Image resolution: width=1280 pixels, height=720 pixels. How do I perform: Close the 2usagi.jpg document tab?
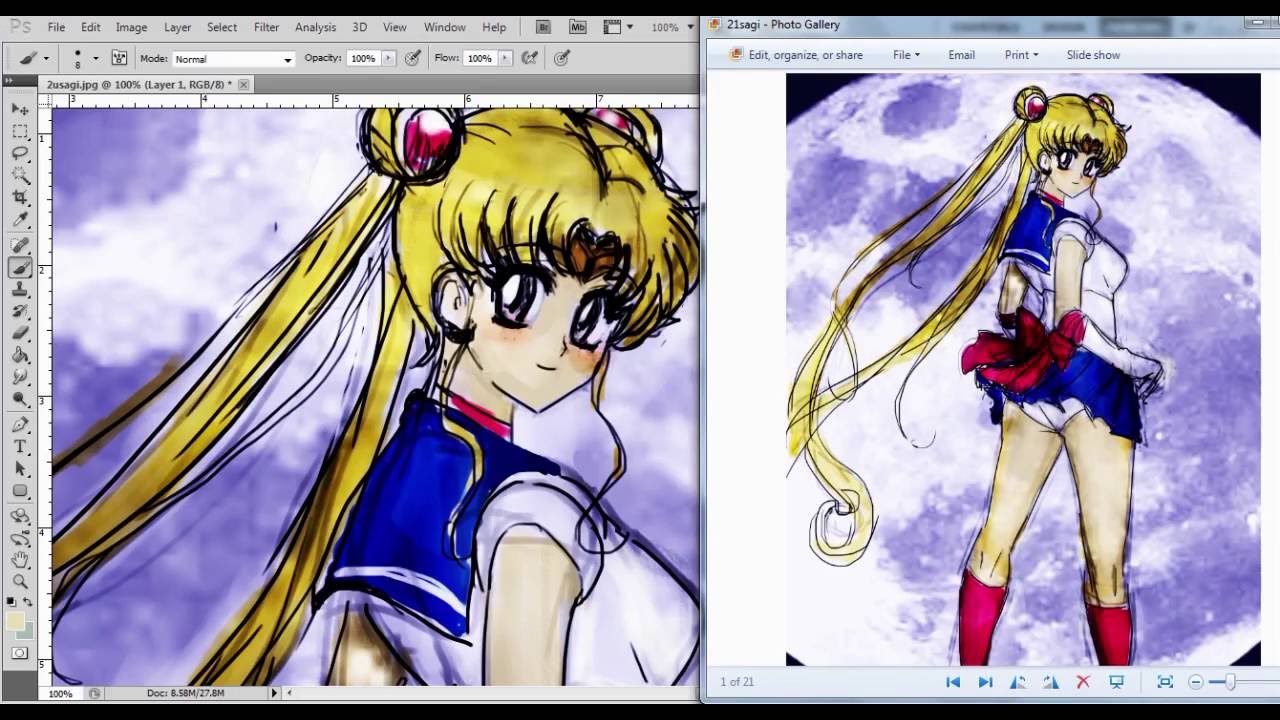pyautogui.click(x=242, y=85)
